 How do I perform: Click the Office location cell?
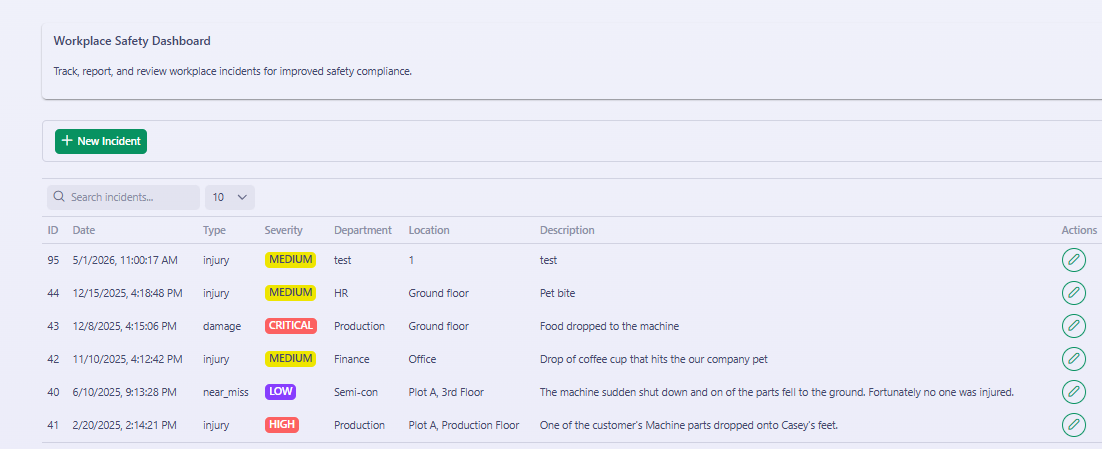point(422,359)
